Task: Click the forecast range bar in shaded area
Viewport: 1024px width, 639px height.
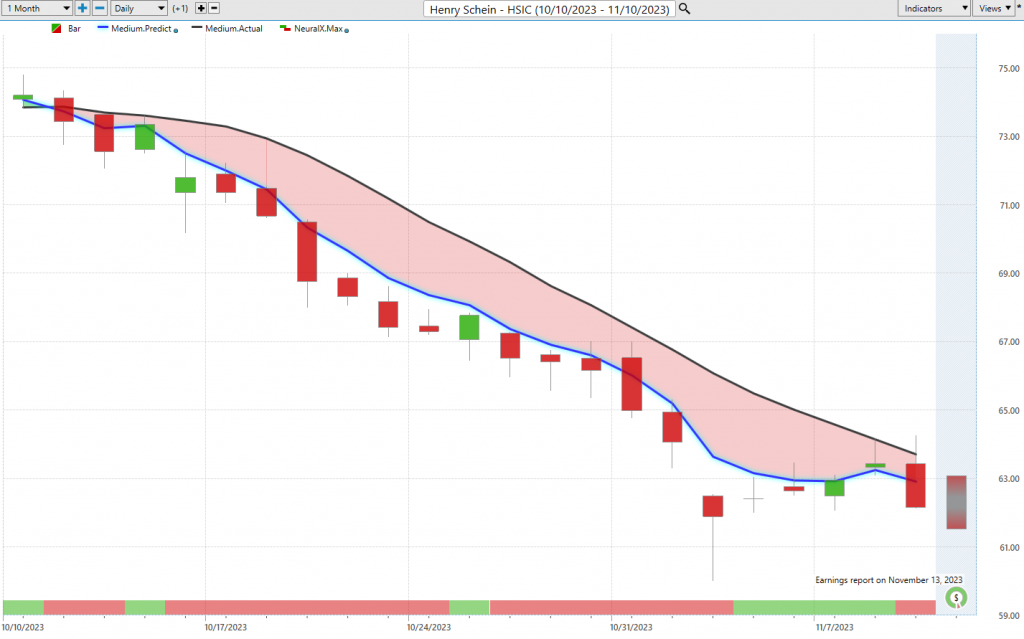Action: 956,502
